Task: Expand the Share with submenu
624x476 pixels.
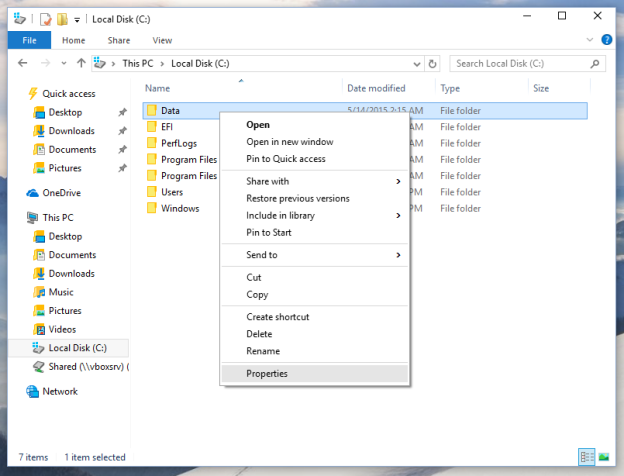Action: [398, 181]
